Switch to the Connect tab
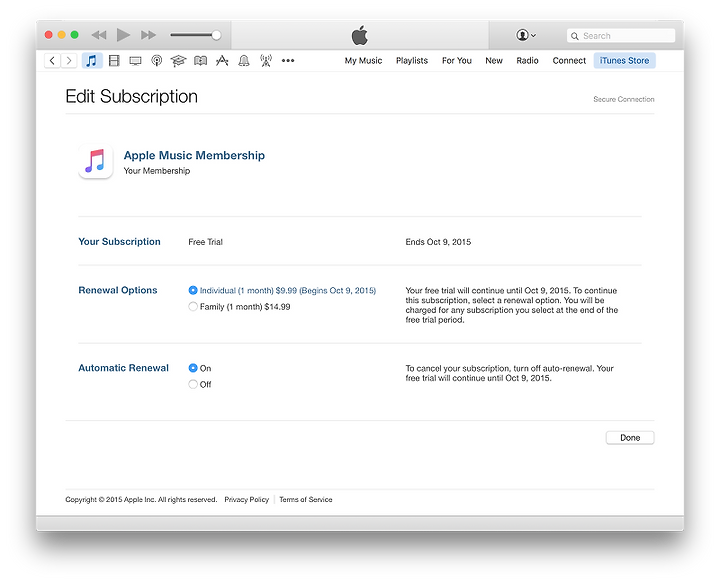 [569, 61]
